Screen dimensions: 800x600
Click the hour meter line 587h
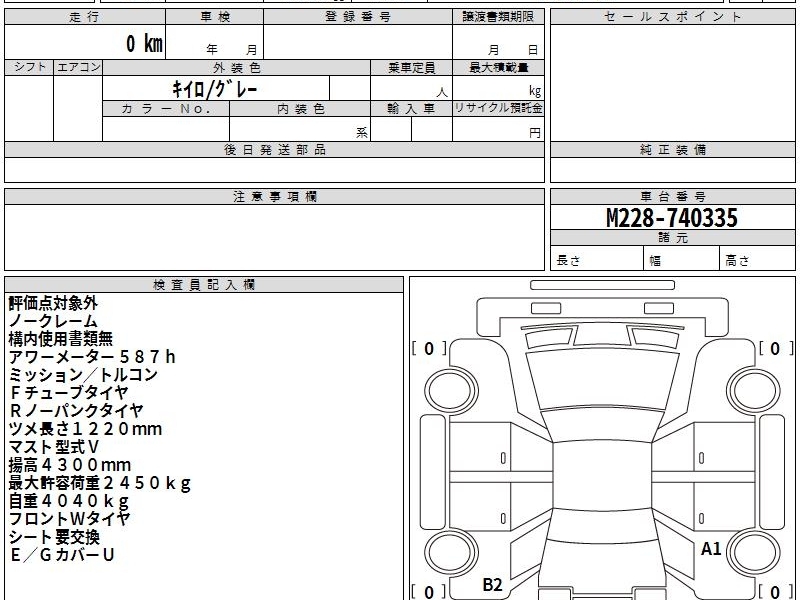tap(92, 357)
